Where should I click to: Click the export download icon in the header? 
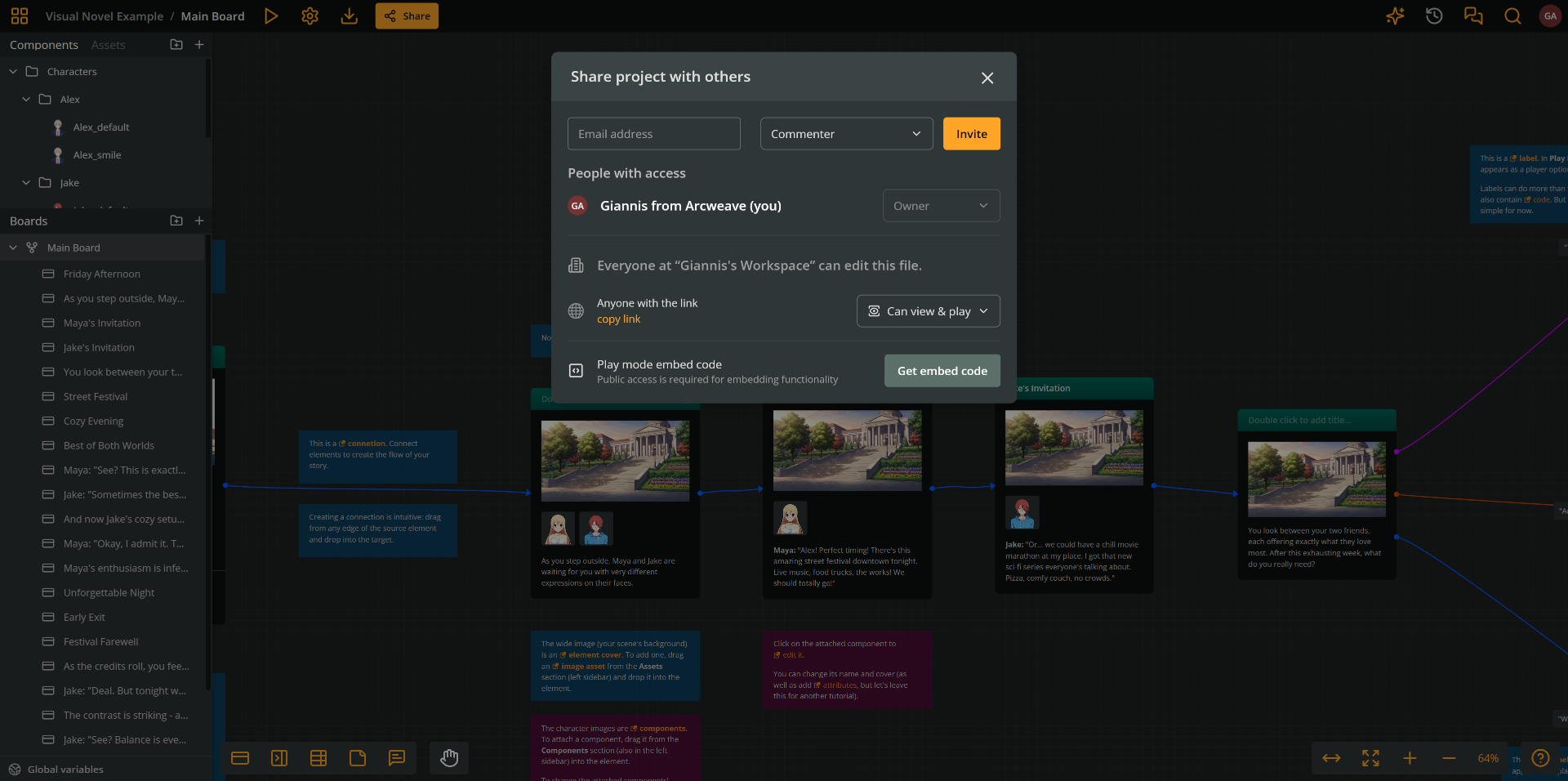[349, 16]
